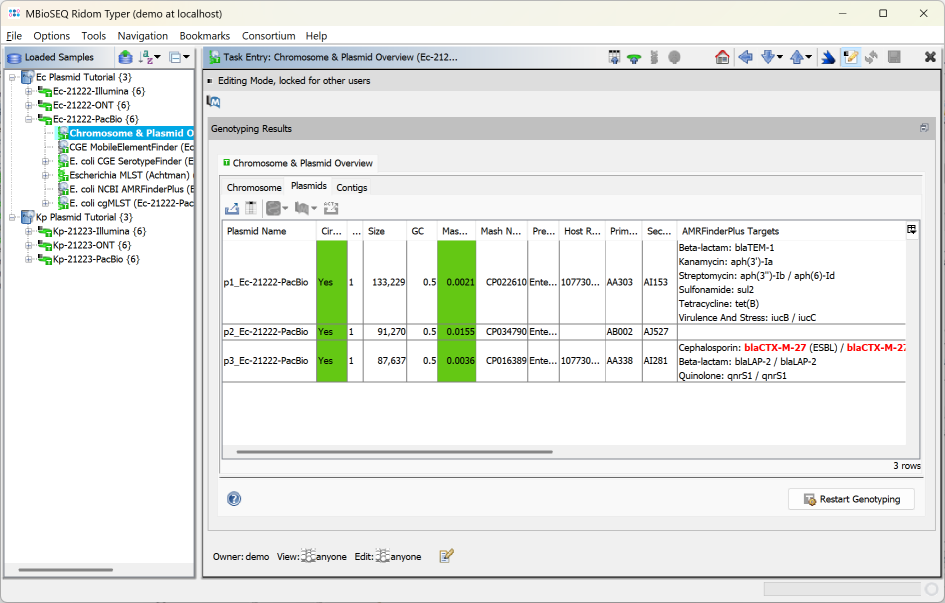The image size is (945, 603).
Task: Switch to the Contigs tab
Action: point(351,187)
